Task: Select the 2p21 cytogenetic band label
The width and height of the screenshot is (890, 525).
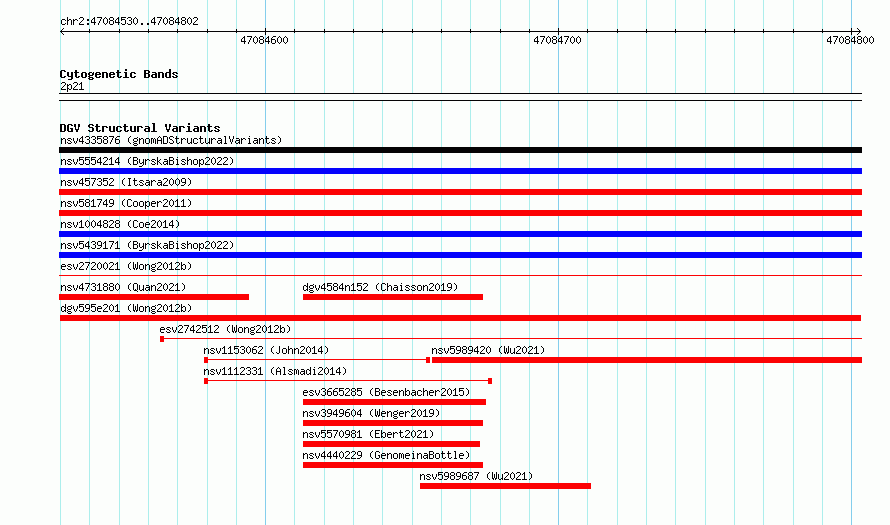Action: click(x=72, y=86)
